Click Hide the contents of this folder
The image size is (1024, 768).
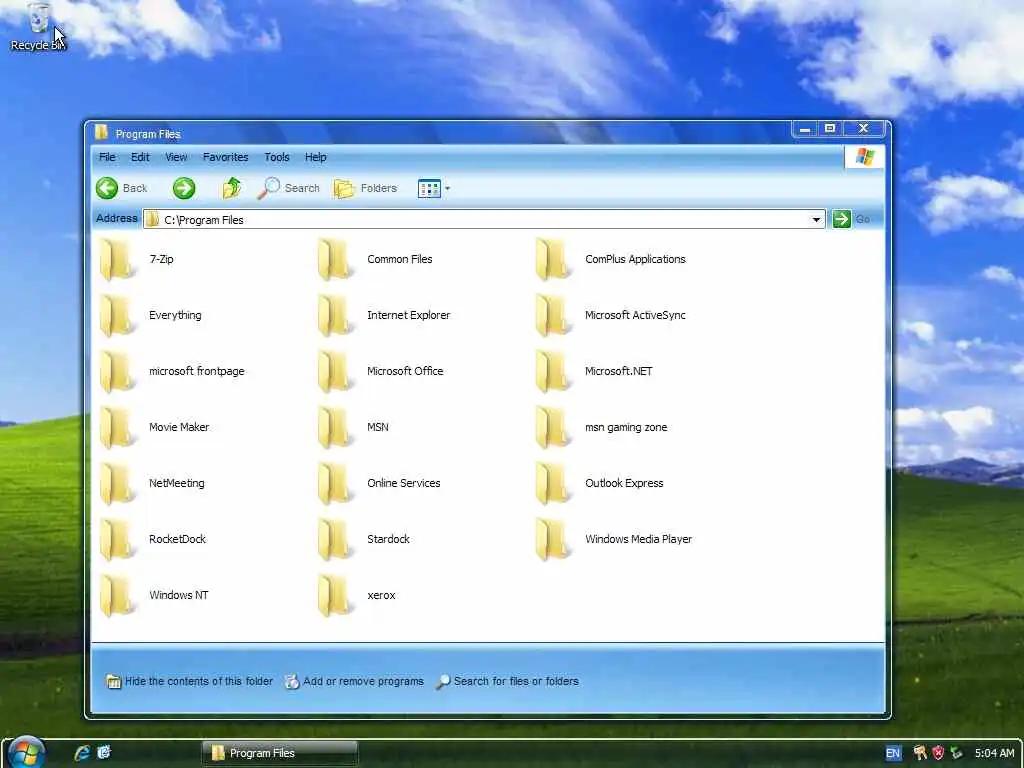click(x=189, y=681)
